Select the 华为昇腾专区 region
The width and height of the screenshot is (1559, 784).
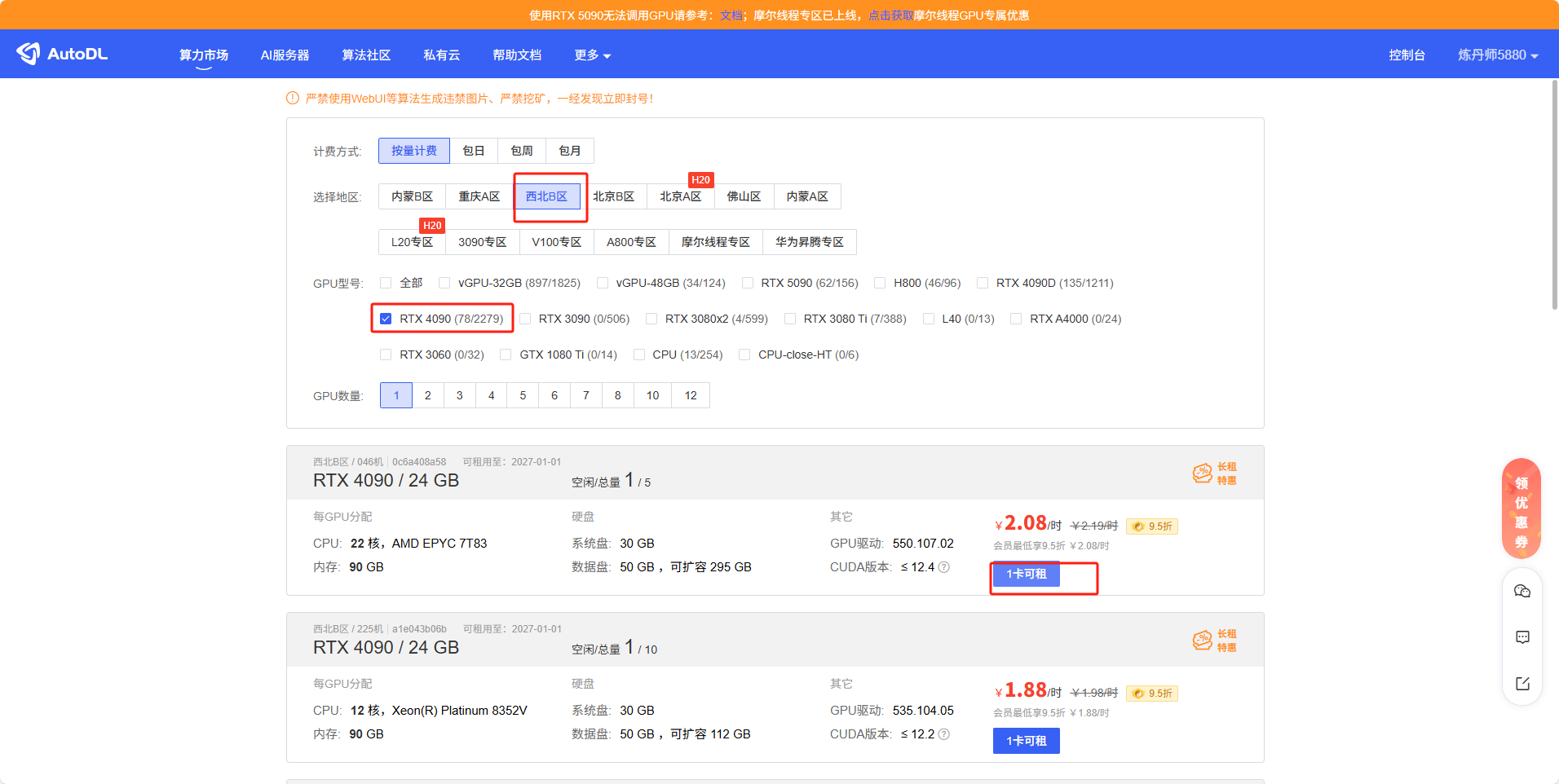click(810, 242)
